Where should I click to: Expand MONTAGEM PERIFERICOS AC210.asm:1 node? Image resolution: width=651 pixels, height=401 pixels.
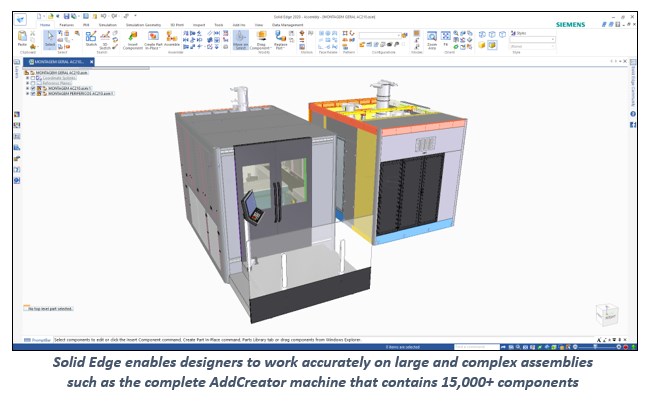coord(27,94)
